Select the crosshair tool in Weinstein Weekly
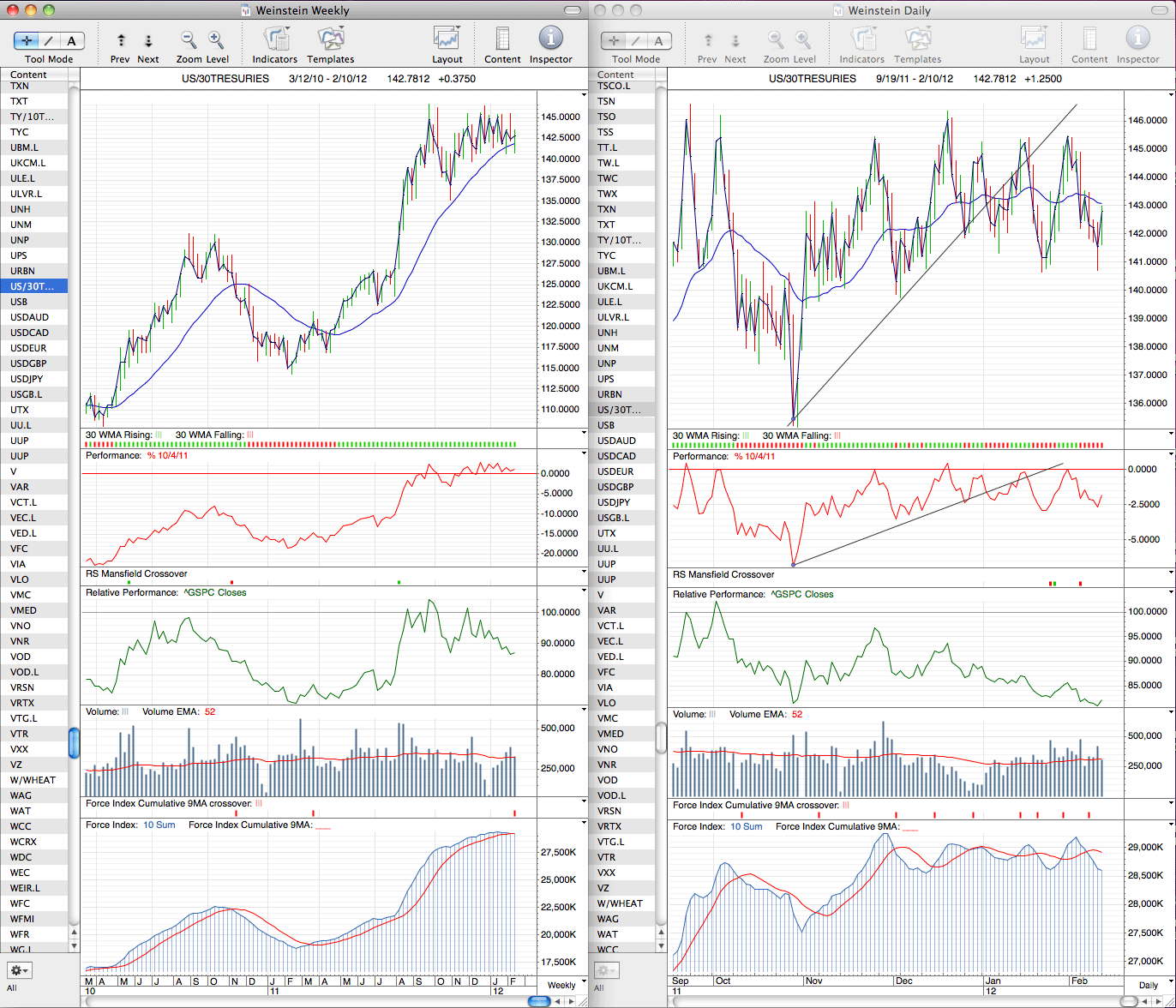 coord(27,40)
